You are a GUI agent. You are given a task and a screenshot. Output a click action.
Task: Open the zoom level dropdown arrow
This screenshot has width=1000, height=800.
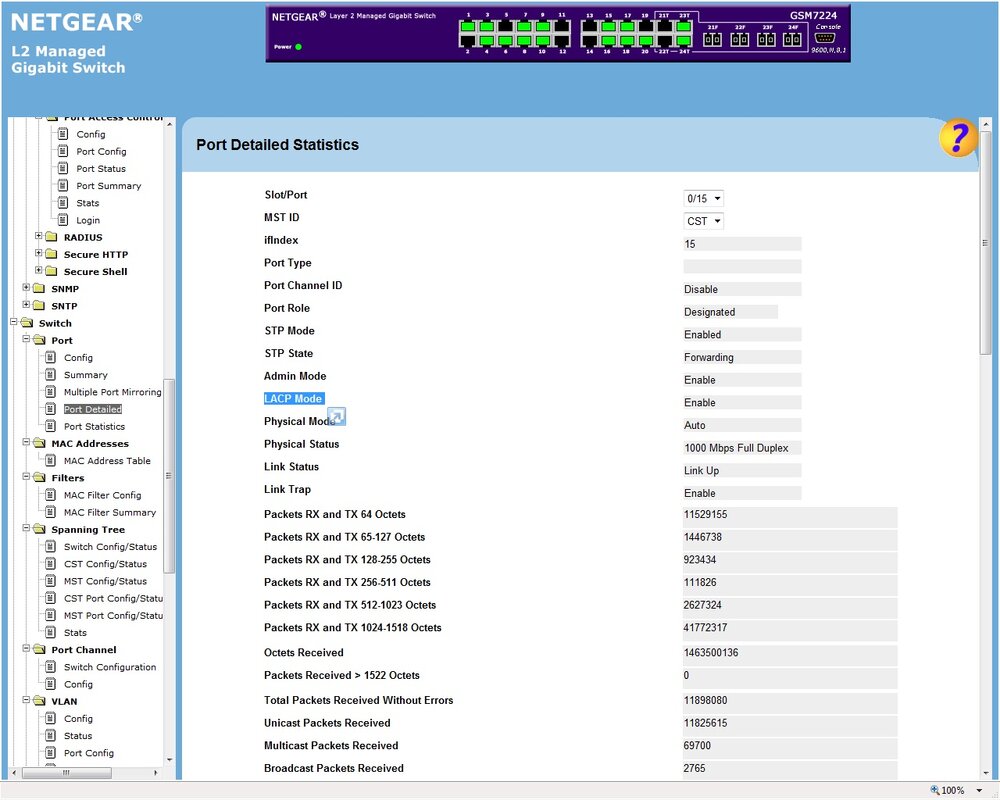click(x=979, y=790)
